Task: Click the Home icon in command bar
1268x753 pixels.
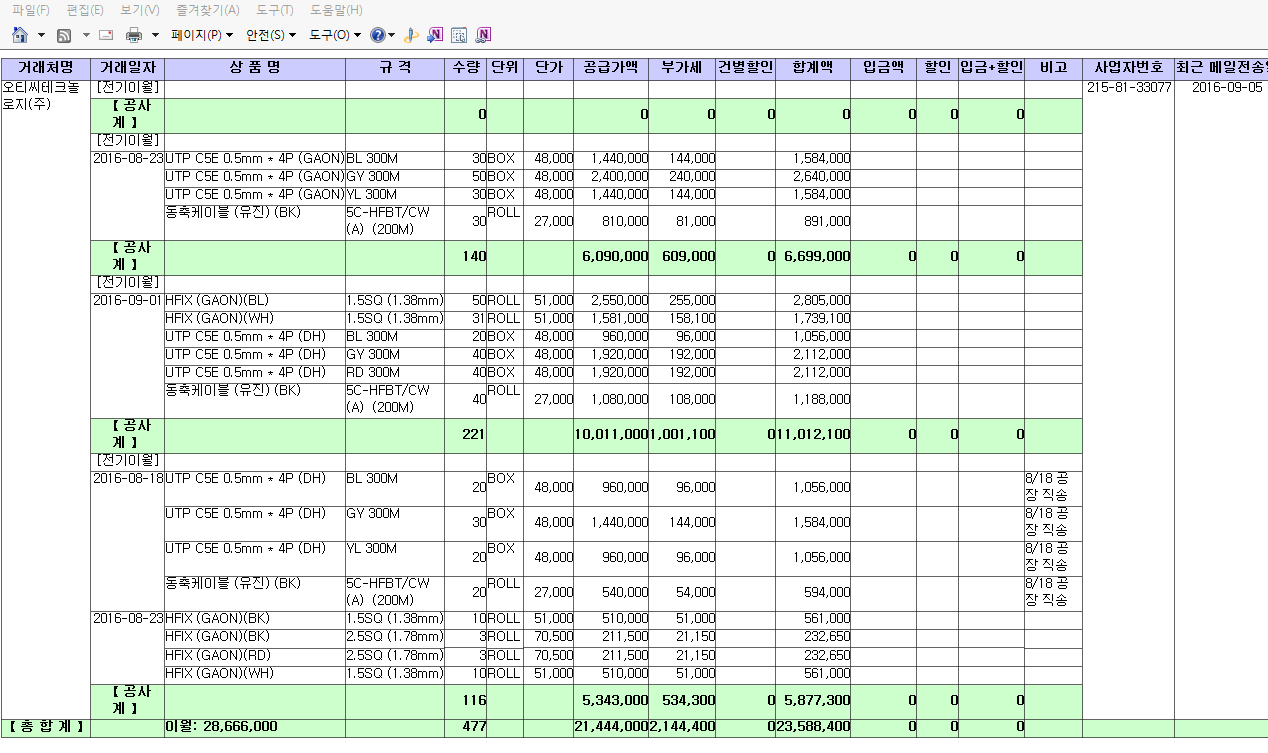Action: [19, 35]
